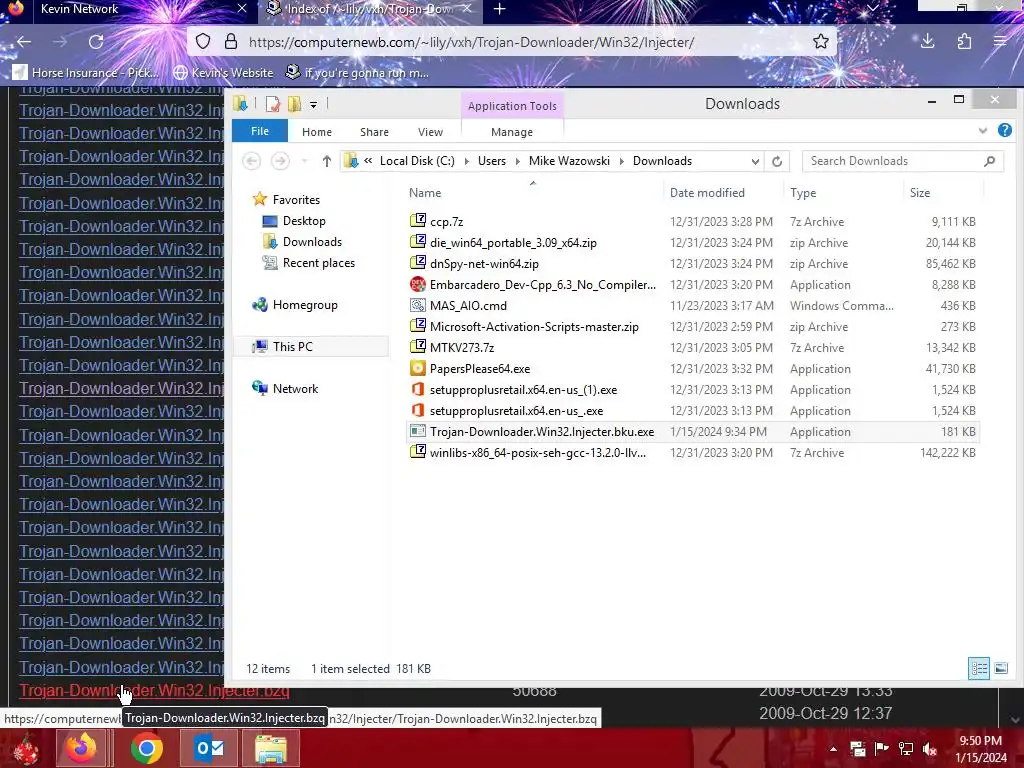Show hidden system tray icons
The height and width of the screenshot is (768, 1024).
point(833,749)
